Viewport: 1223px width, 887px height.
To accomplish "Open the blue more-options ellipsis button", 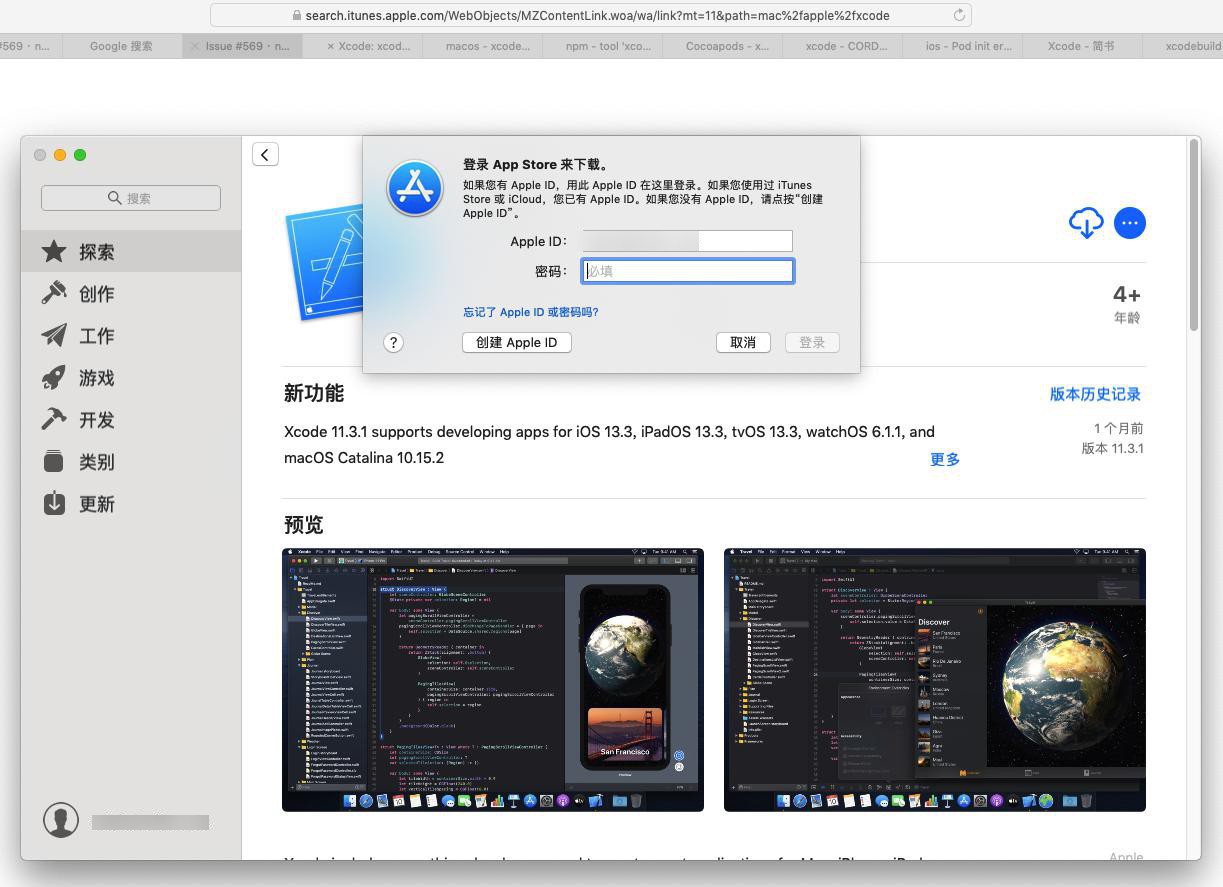I will click(x=1130, y=223).
